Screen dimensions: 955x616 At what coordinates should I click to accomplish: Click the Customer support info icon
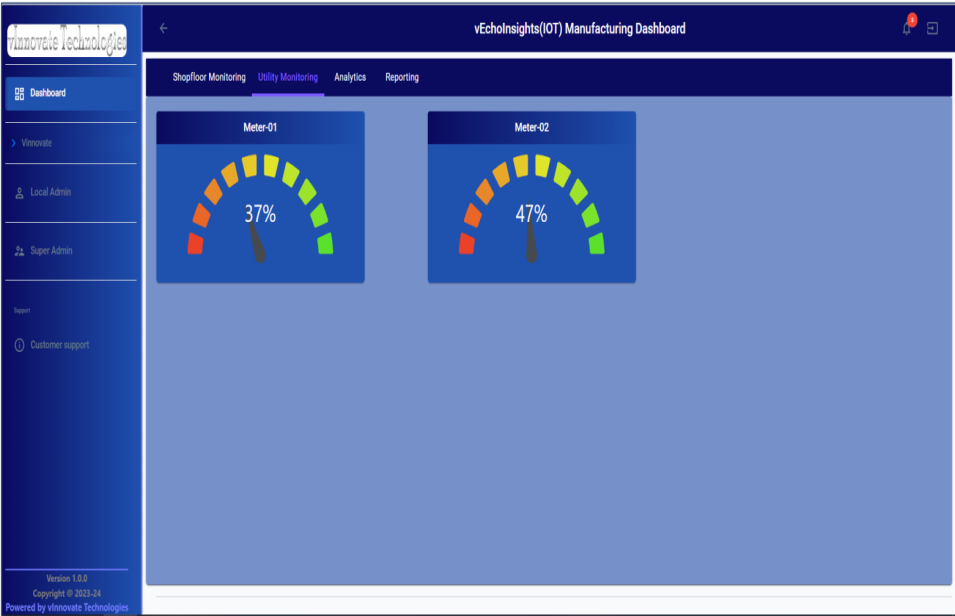(x=19, y=345)
